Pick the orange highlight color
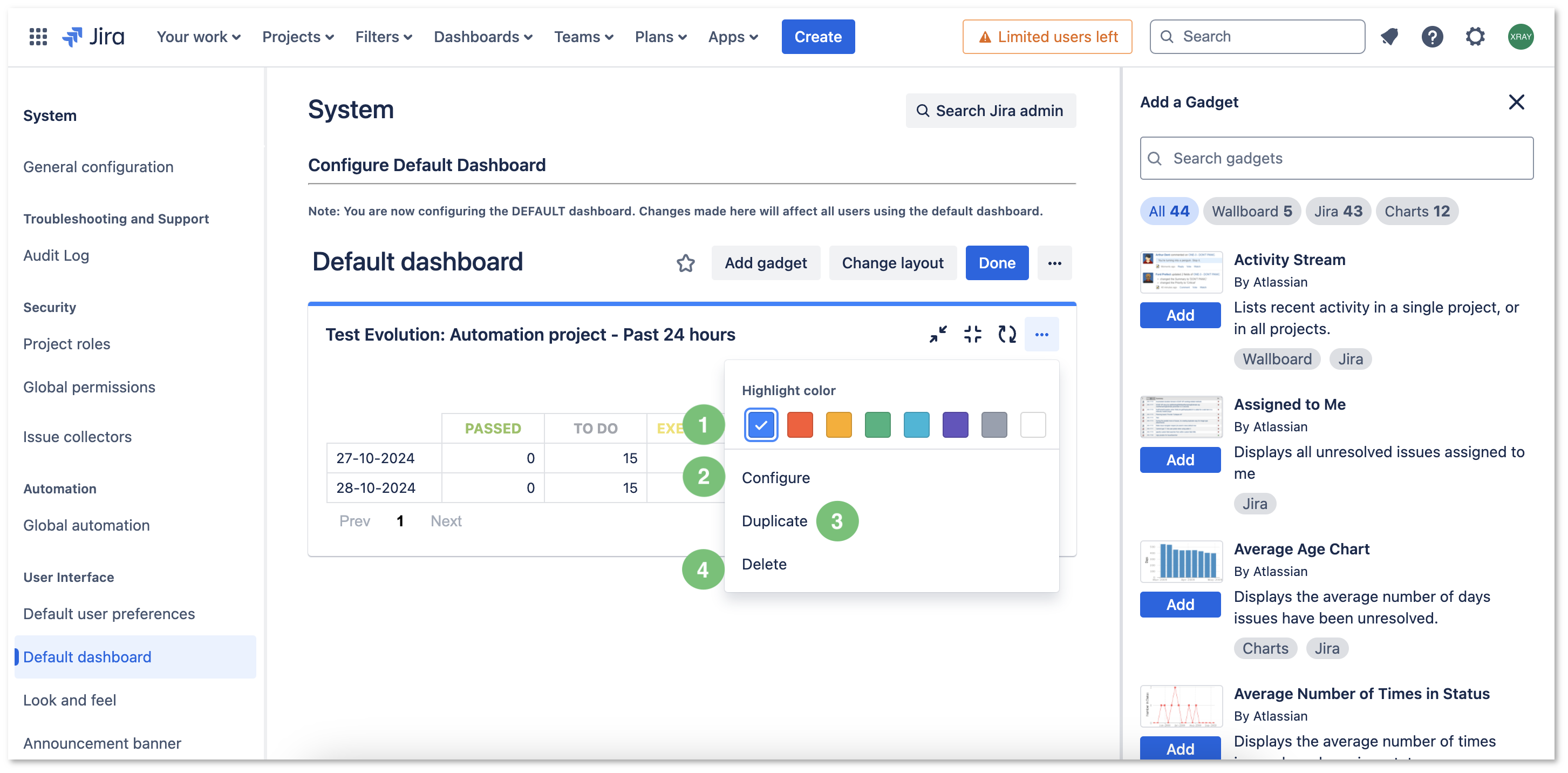The image size is (1568, 773). [838, 425]
